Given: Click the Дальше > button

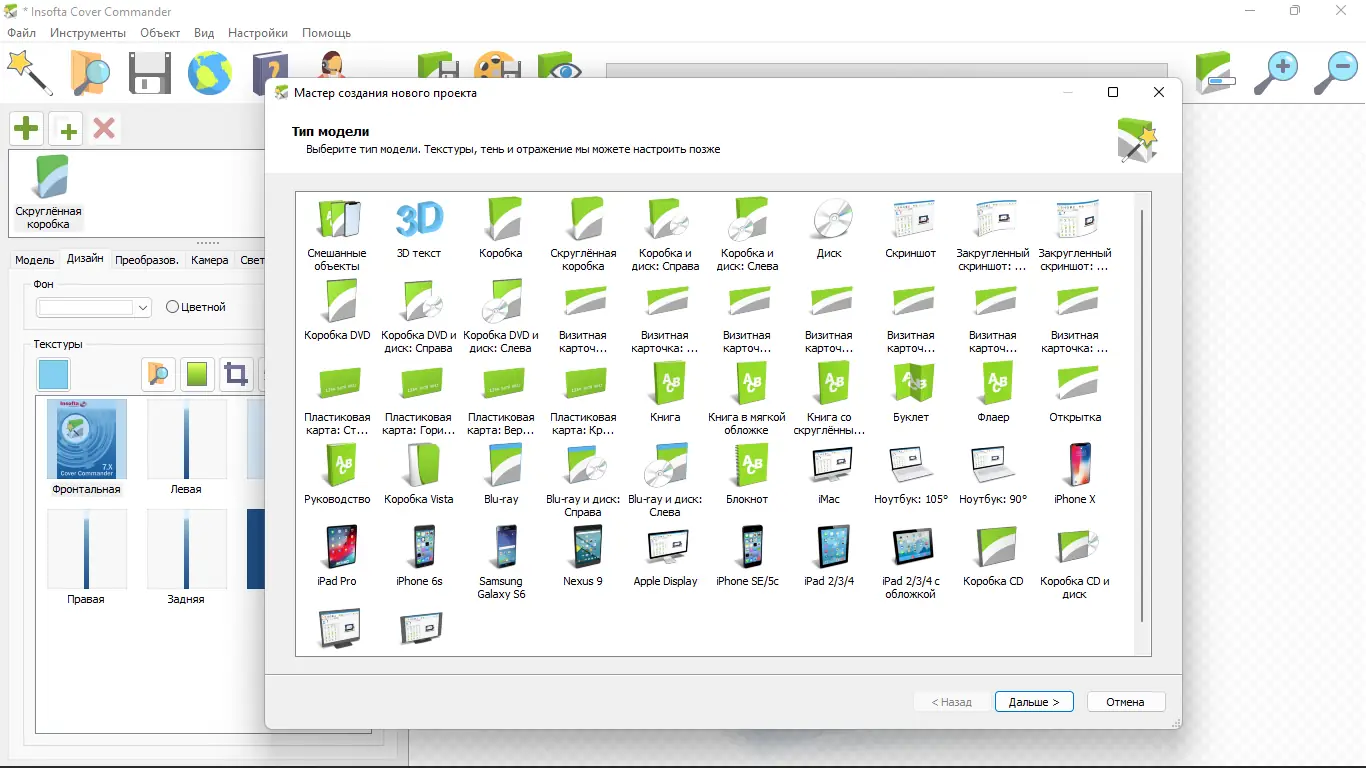Looking at the screenshot, I should tap(1034, 702).
